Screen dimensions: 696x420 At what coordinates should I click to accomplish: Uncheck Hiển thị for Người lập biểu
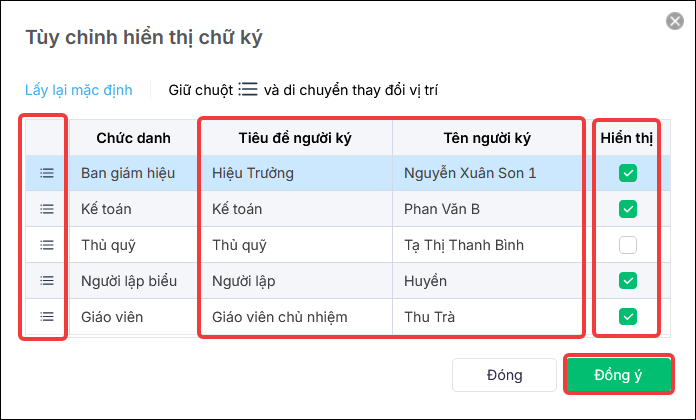[628, 281]
